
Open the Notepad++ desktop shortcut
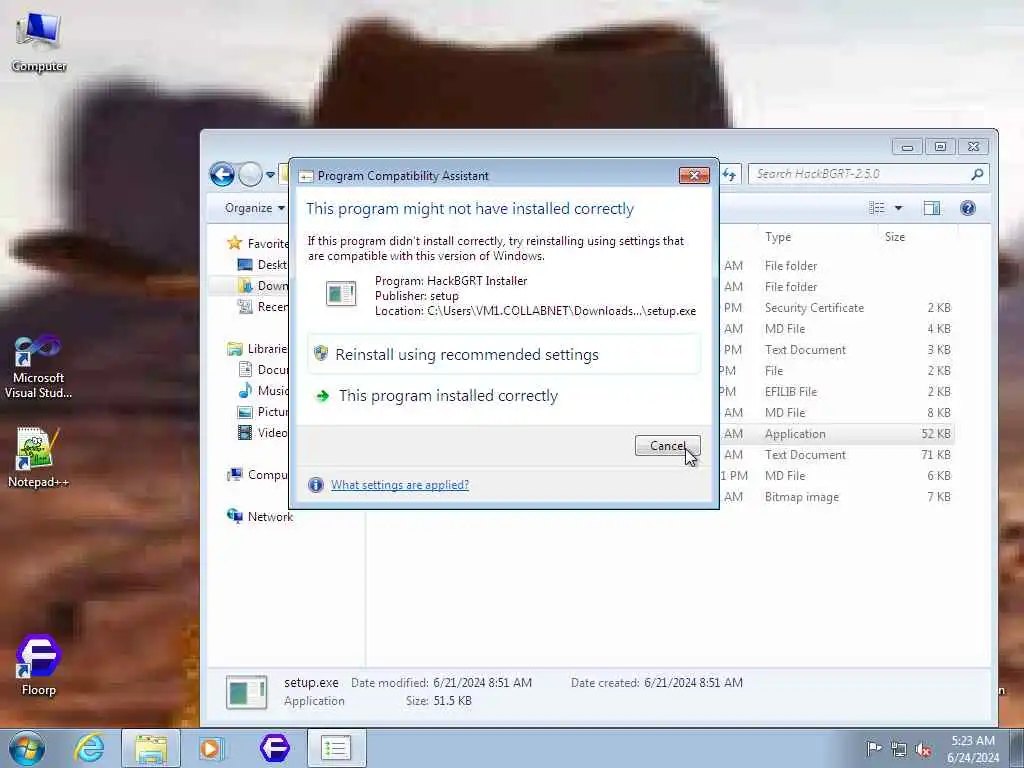click(x=38, y=457)
